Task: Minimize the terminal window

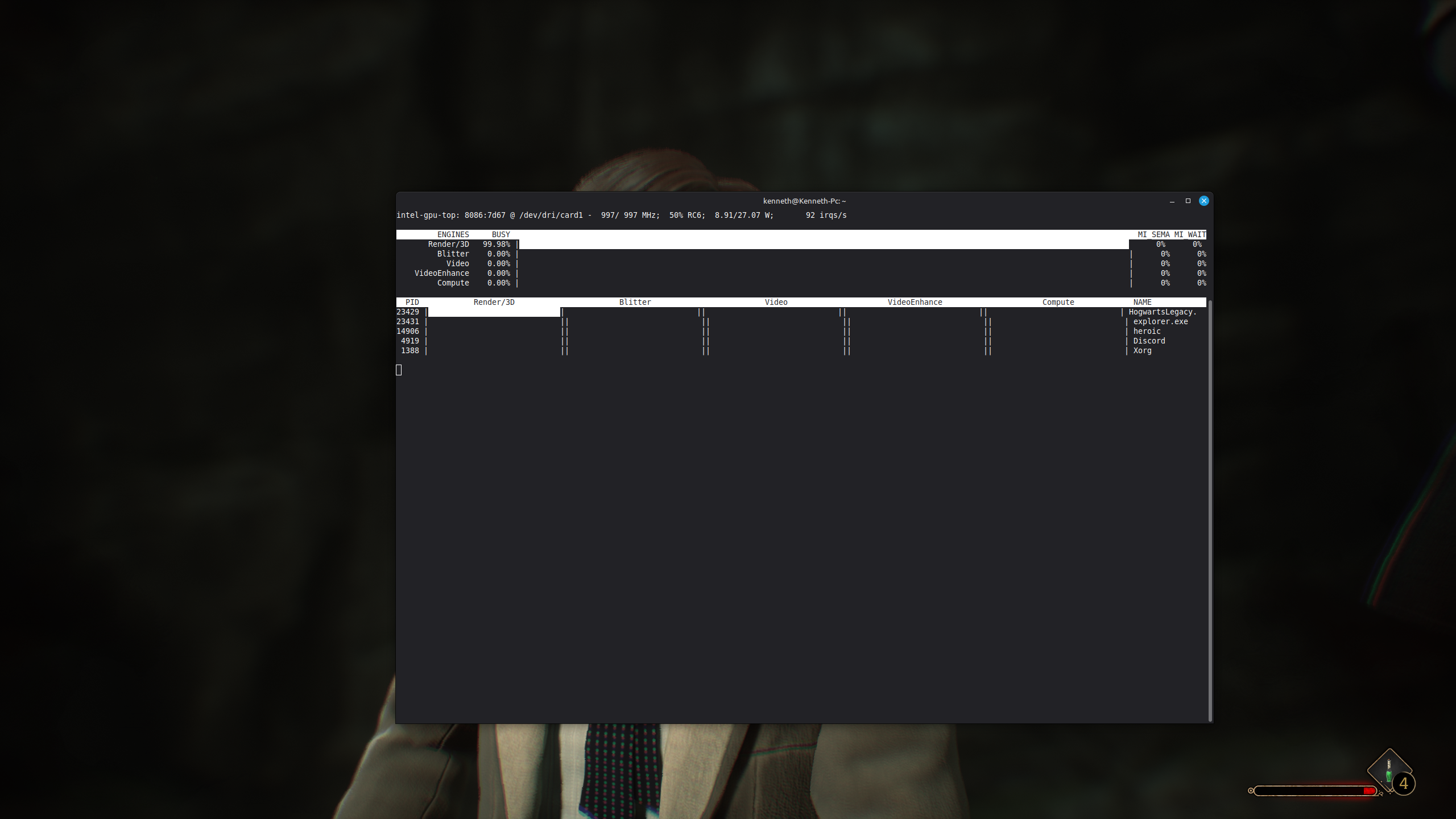Action: [1172, 201]
